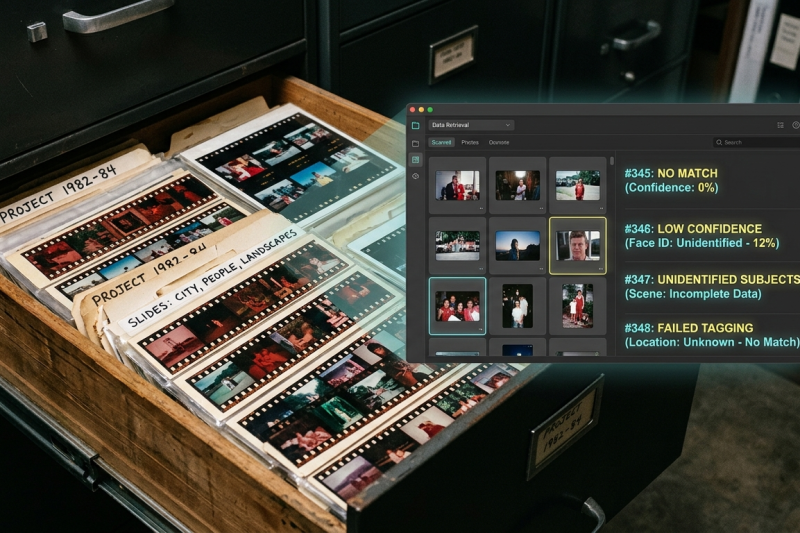
Task: Switch to the Scanned tab
Action: (441, 142)
